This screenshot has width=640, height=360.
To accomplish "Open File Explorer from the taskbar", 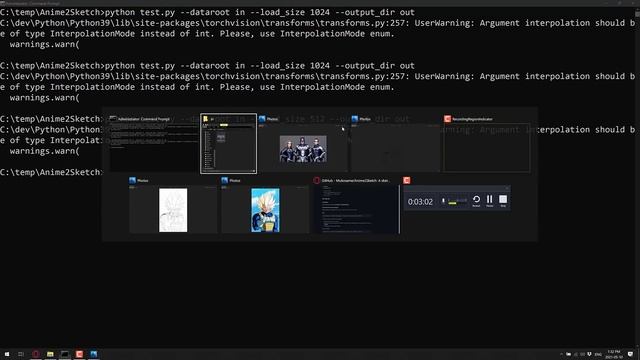I will 50,354.
